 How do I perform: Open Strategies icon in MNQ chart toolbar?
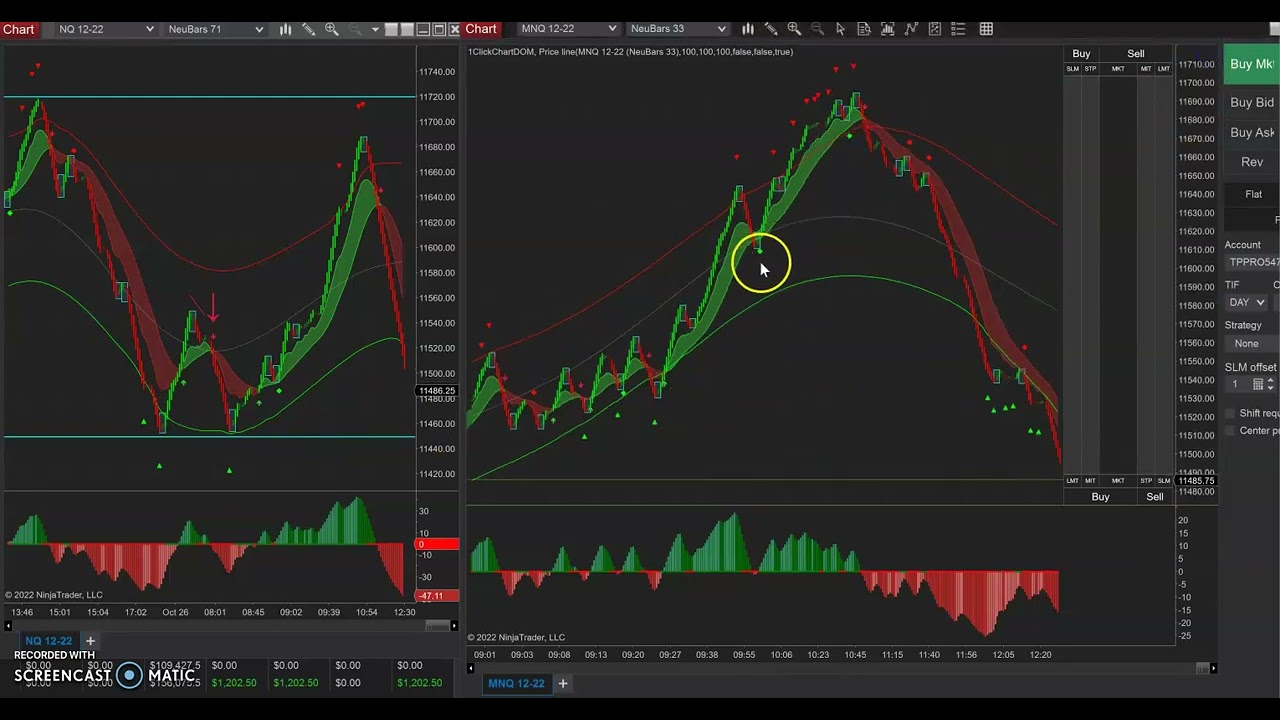[x=934, y=29]
